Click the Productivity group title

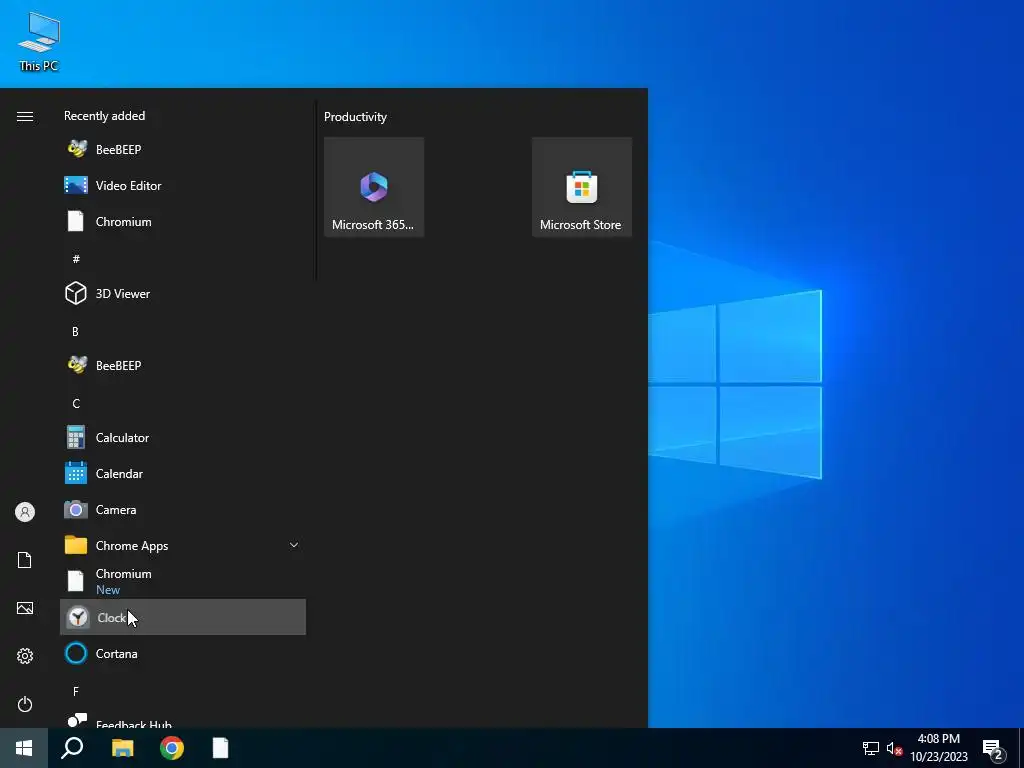(x=355, y=117)
